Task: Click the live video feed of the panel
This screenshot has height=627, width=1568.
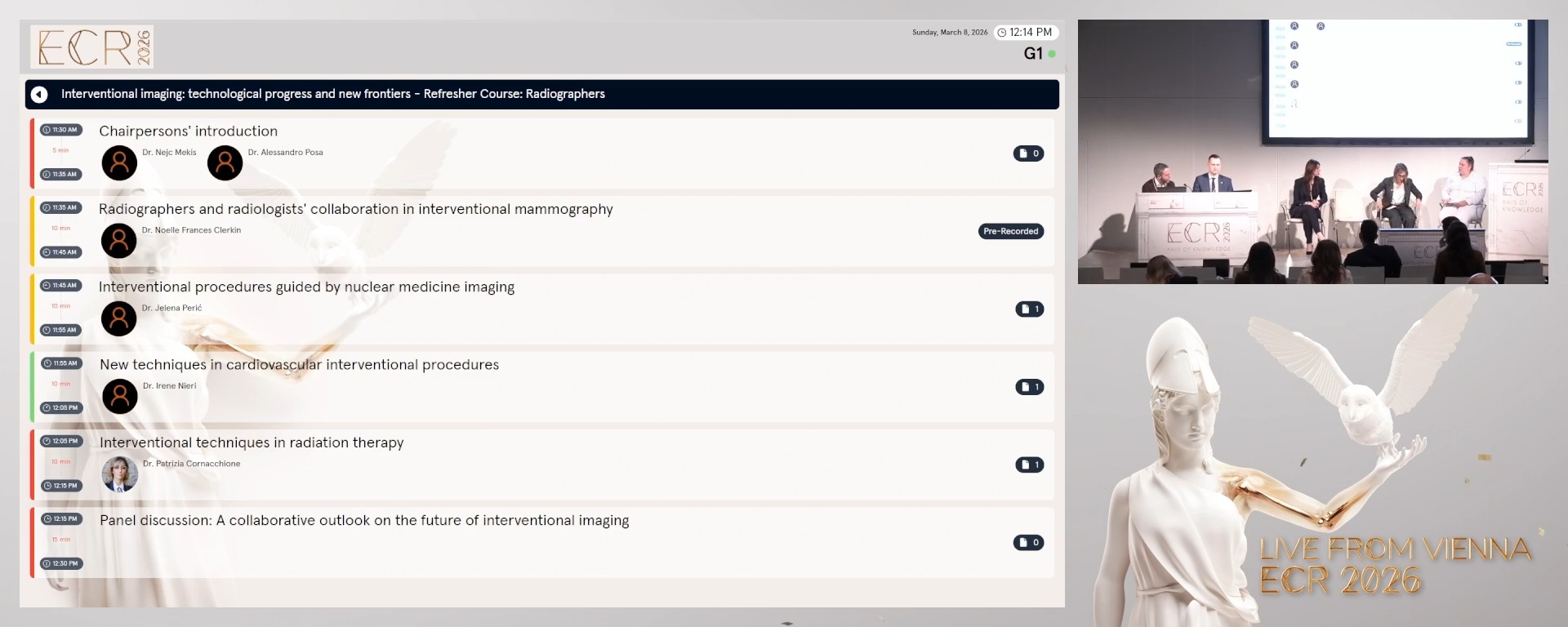Action: point(1312,152)
